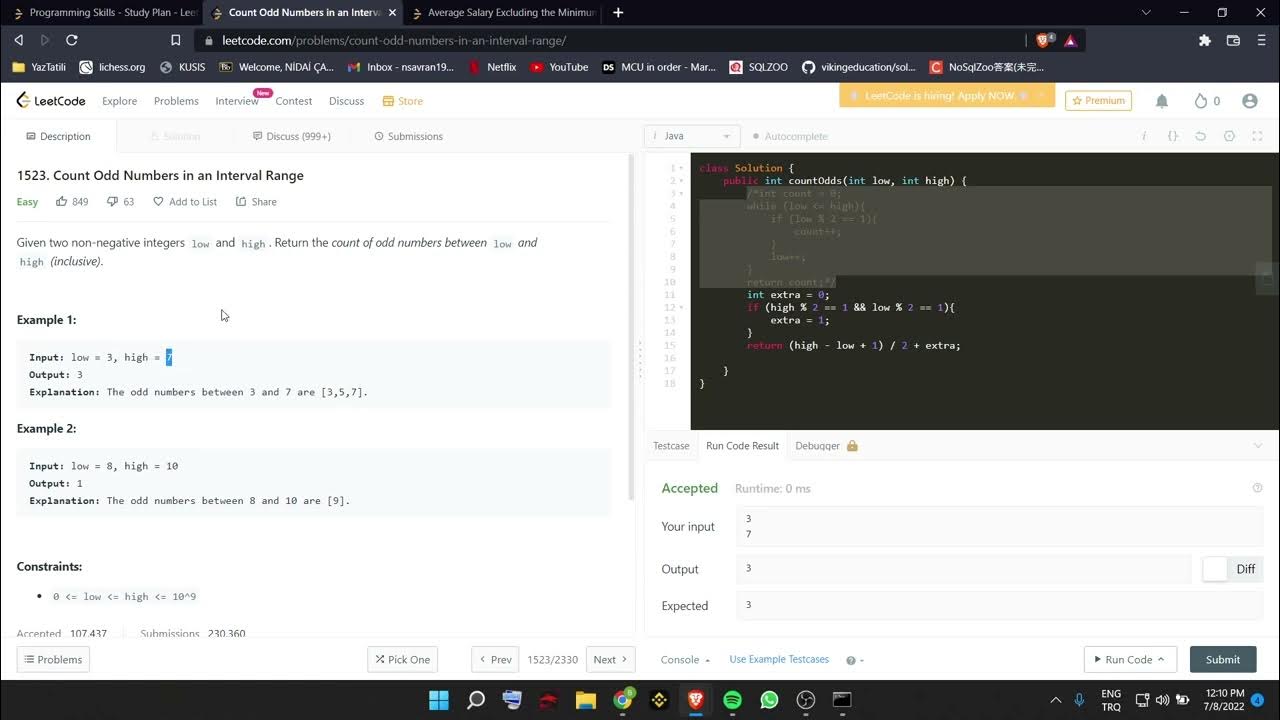Image resolution: width=1280 pixels, height=720 pixels.
Task: Open Explore in the navigation
Action: (x=119, y=101)
